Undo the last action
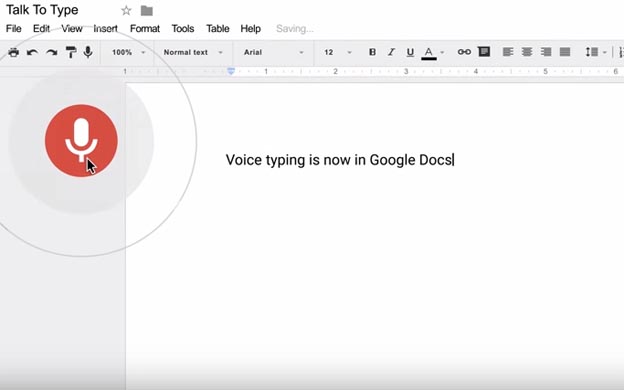This screenshot has width=624, height=390. [32, 53]
